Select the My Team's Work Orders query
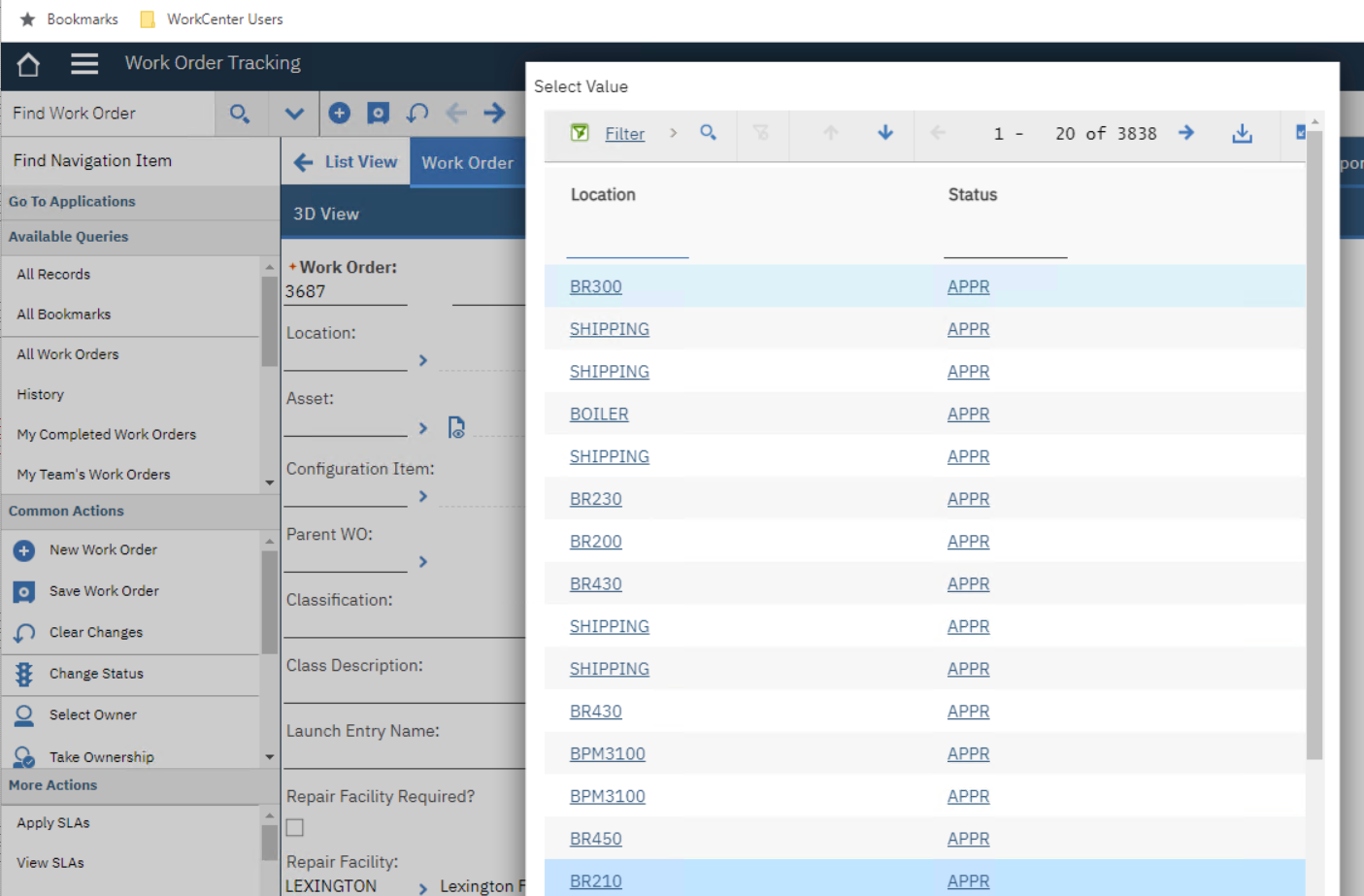This screenshot has width=1364, height=896. tap(93, 474)
